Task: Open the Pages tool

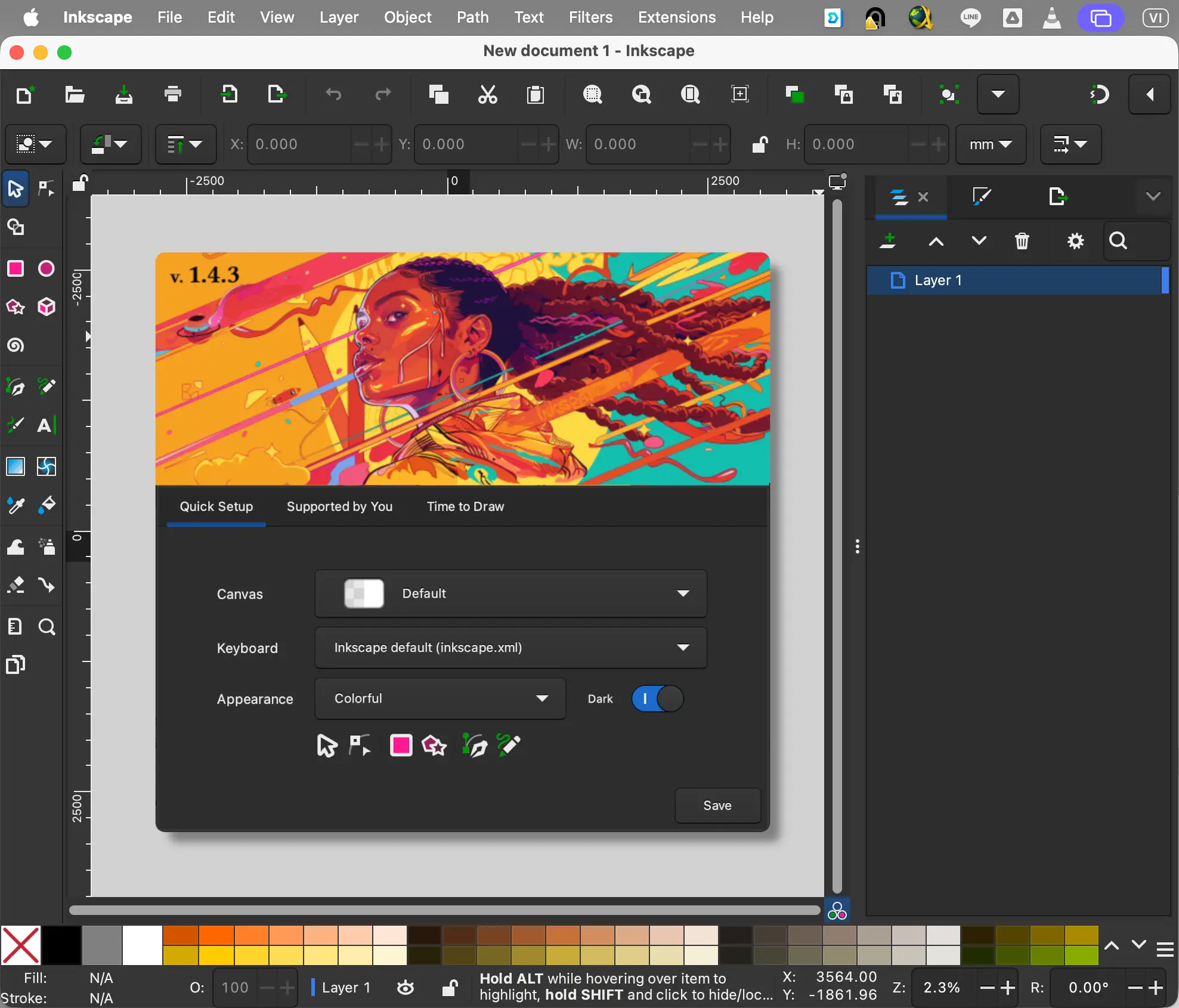Action: pyautogui.click(x=16, y=664)
